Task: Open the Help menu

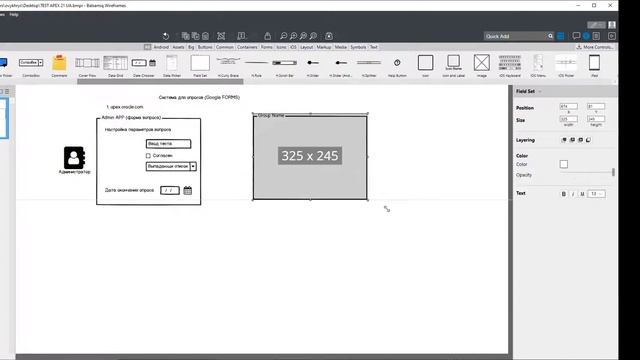Action: click(14, 14)
